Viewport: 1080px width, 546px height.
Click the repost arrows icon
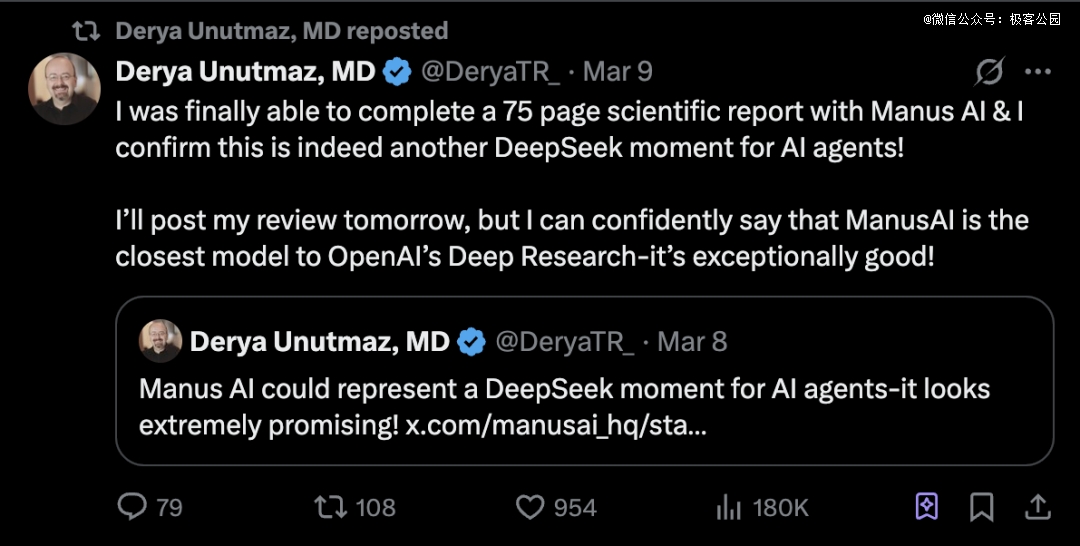click(x=331, y=507)
